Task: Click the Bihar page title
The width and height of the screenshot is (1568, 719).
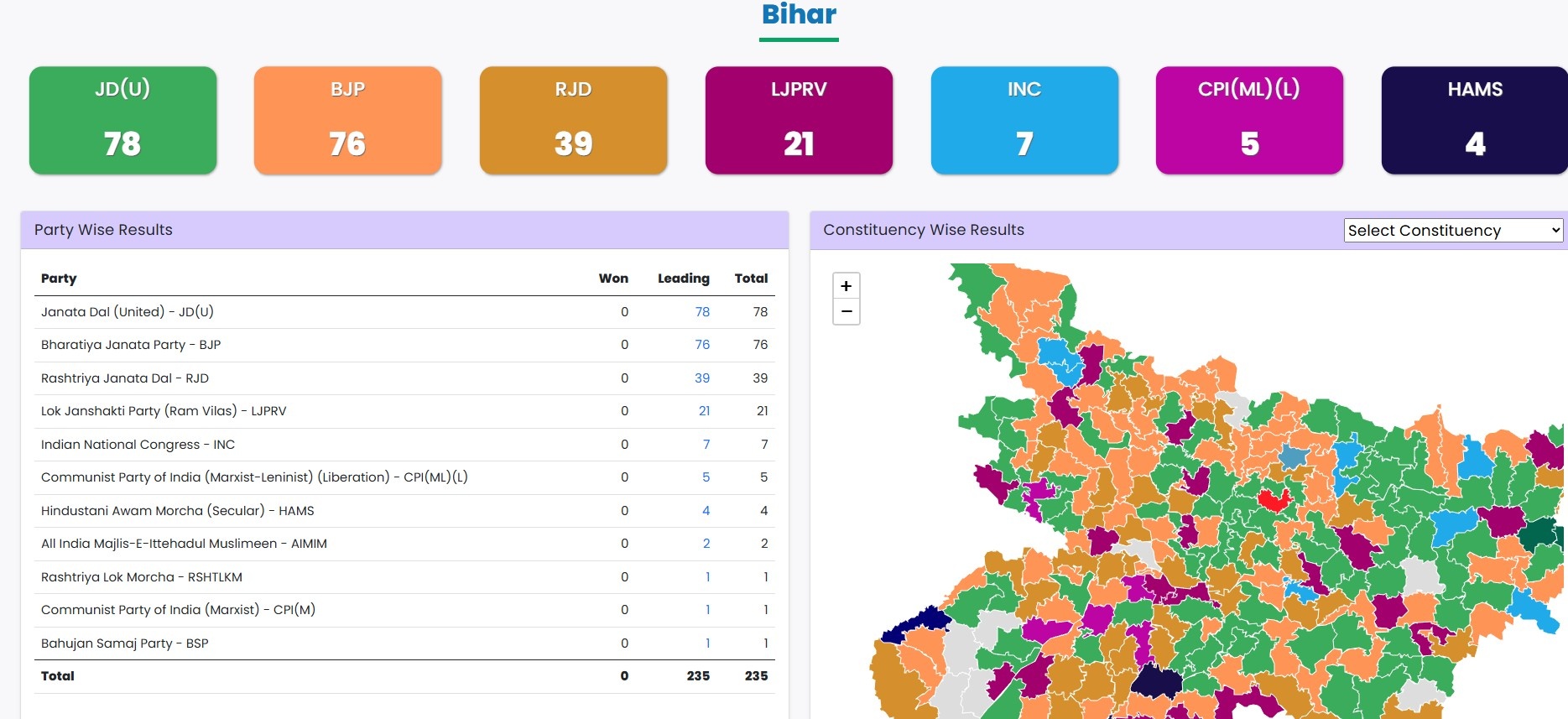Action: point(799,14)
